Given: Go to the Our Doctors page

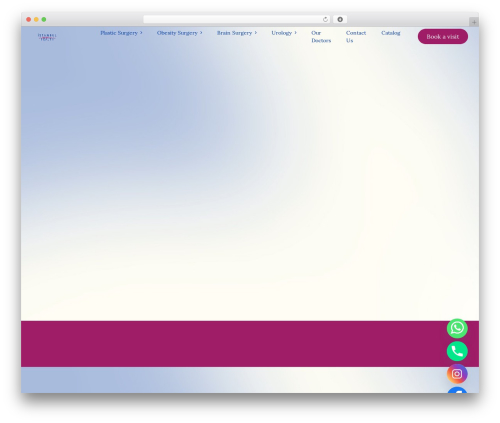Looking at the screenshot, I should point(321,37).
